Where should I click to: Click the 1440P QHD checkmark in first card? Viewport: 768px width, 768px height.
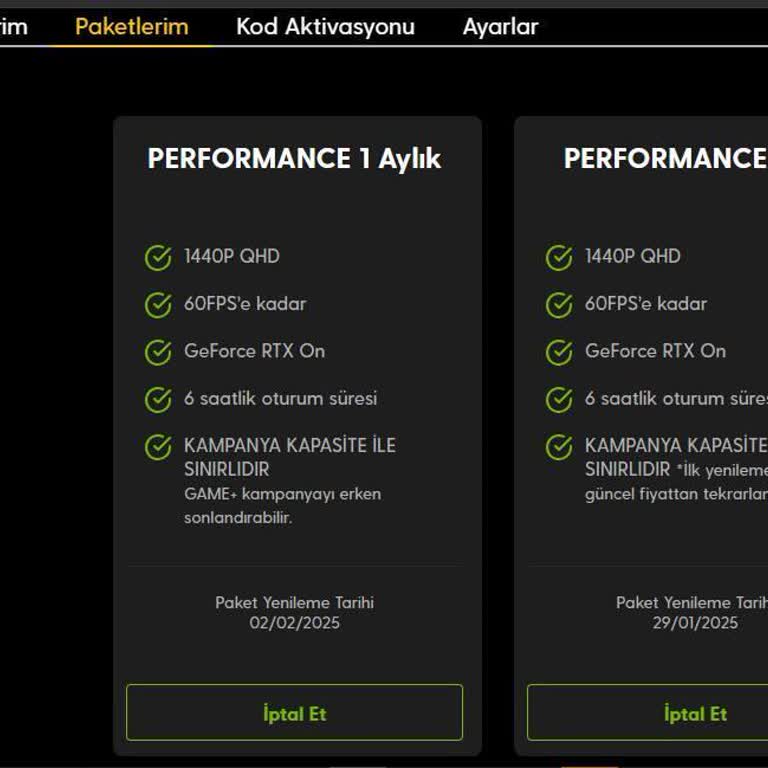pos(158,258)
